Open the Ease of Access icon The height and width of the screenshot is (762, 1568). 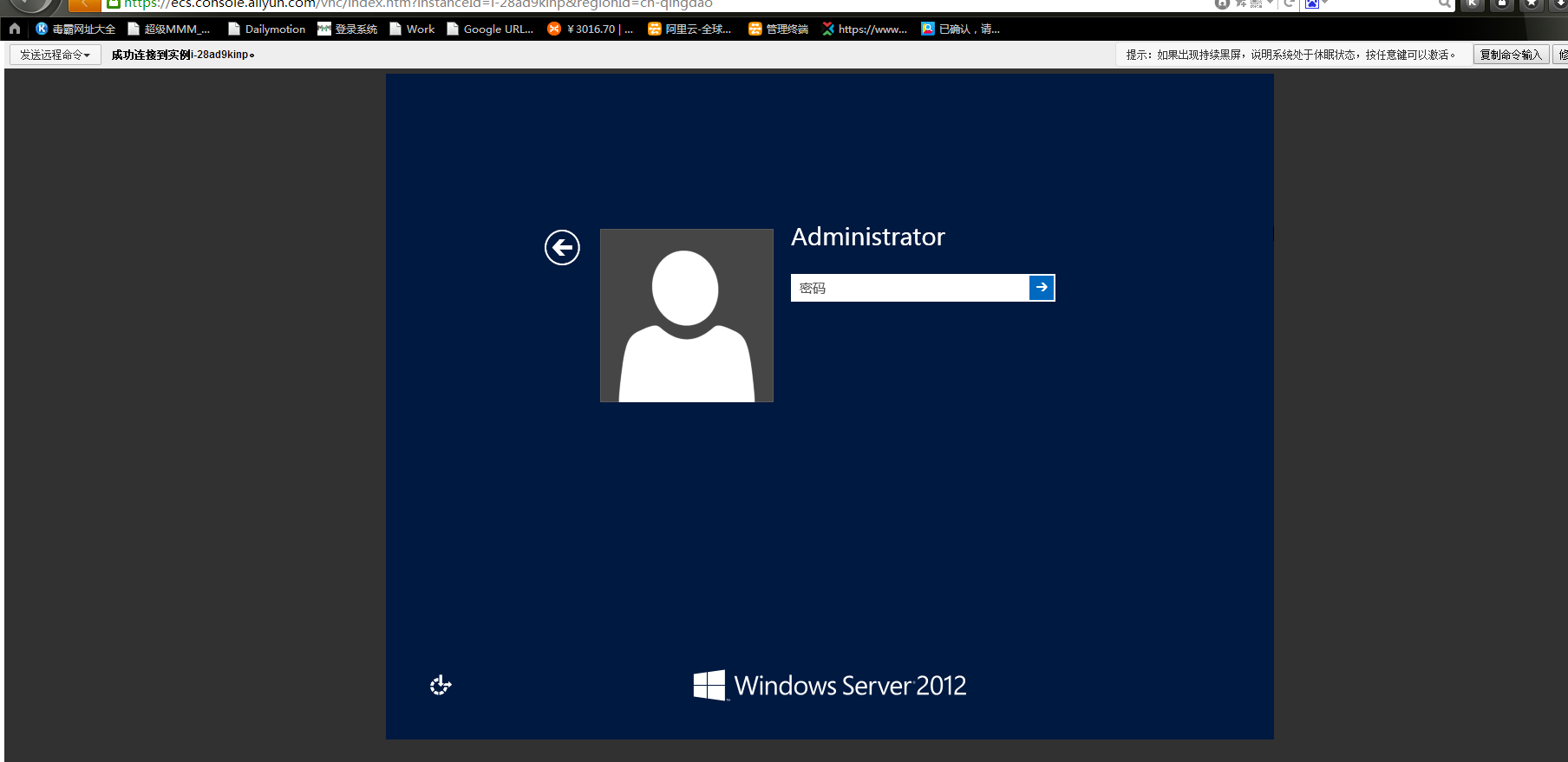(x=441, y=686)
